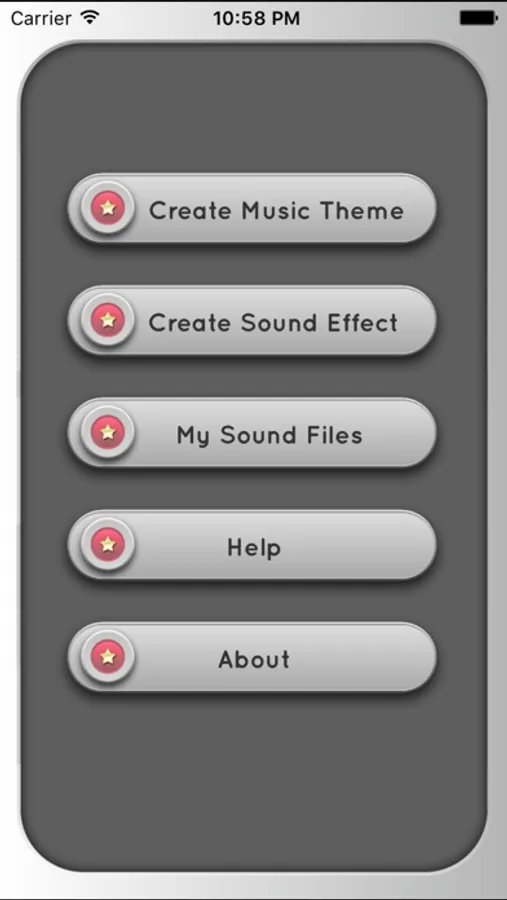Open the Create Music Theme screen
The width and height of the screenshot is (507, 900).
[x=252, y=208]
